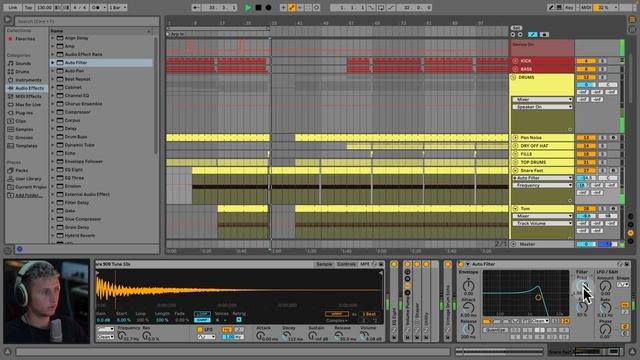Open the Snare Fast Auto Filter device chooser
Image resolution: width=640 pixels, height=360 pixels.
pyautogui.click(x=542, y=178)
